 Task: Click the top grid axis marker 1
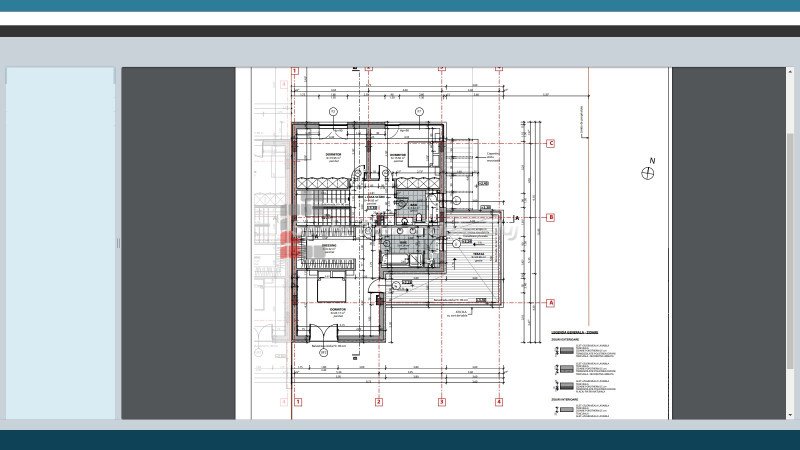296,72
